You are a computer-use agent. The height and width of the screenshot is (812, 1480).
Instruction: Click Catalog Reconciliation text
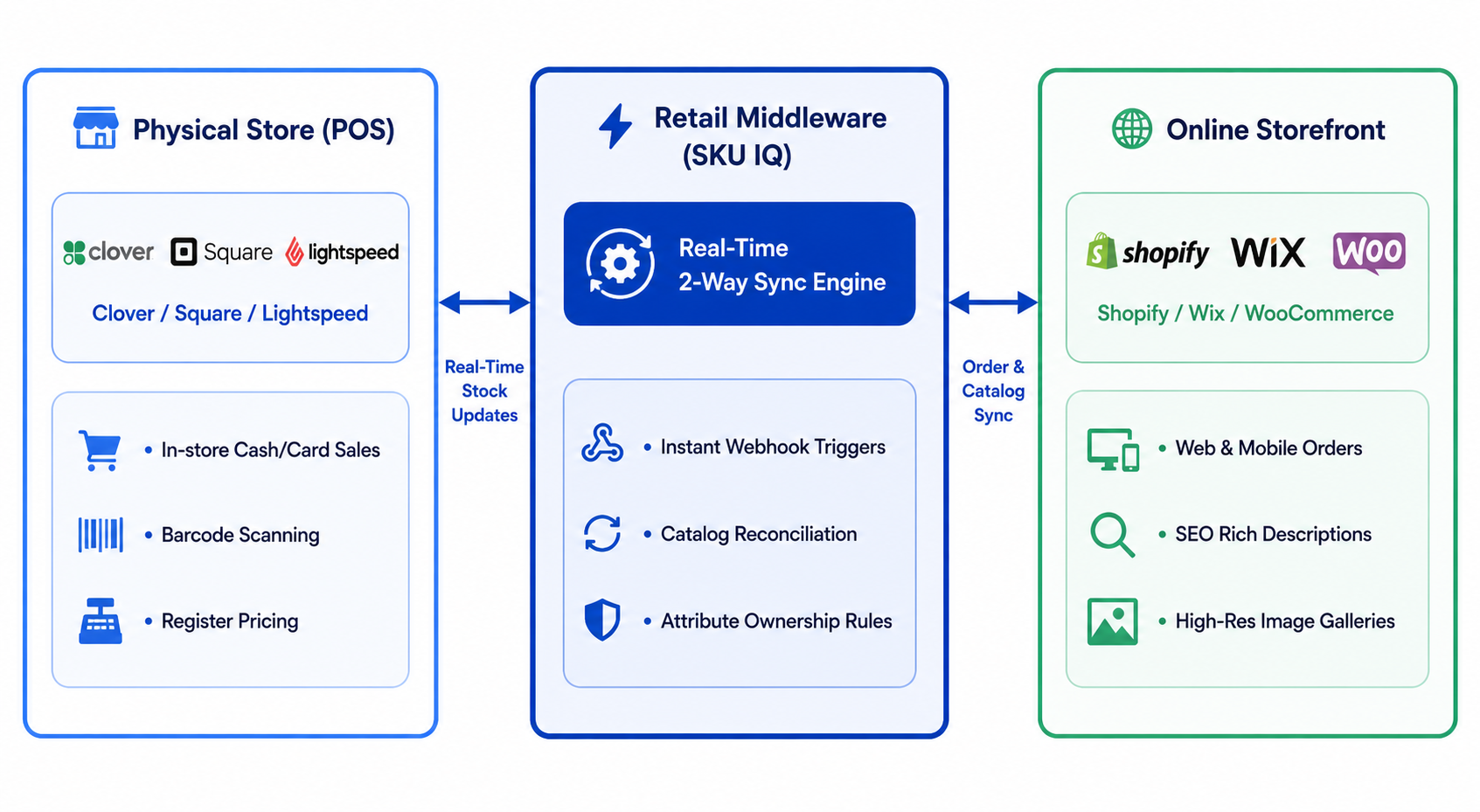click(759, 534)
